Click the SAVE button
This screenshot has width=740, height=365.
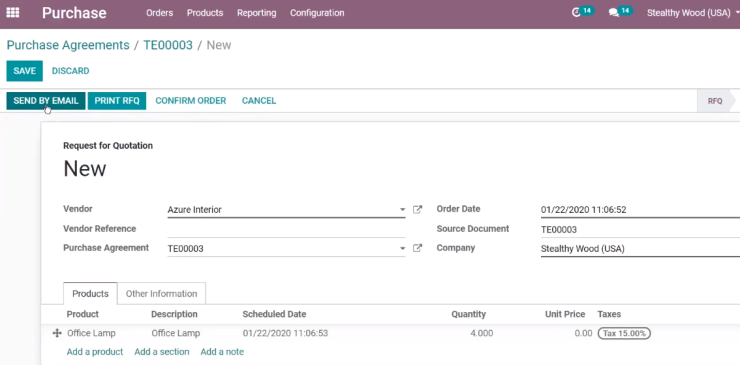[25, 71]
